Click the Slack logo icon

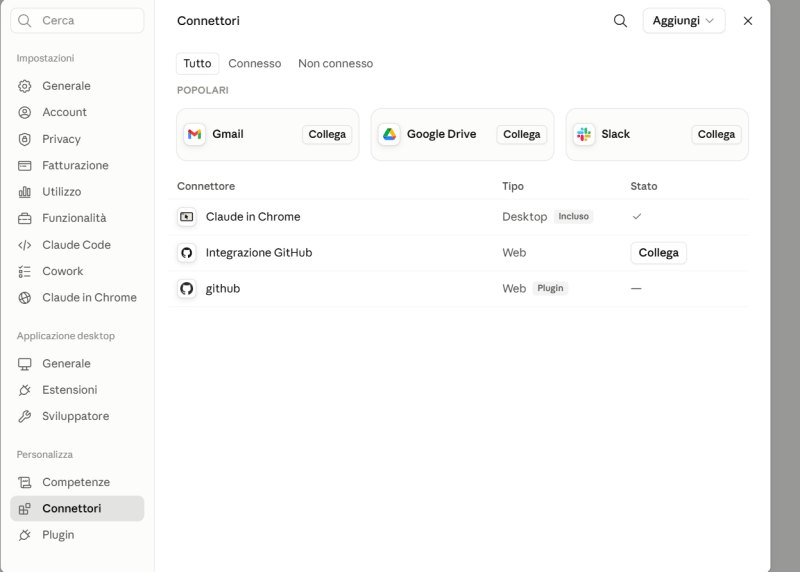tap(584, 134)
